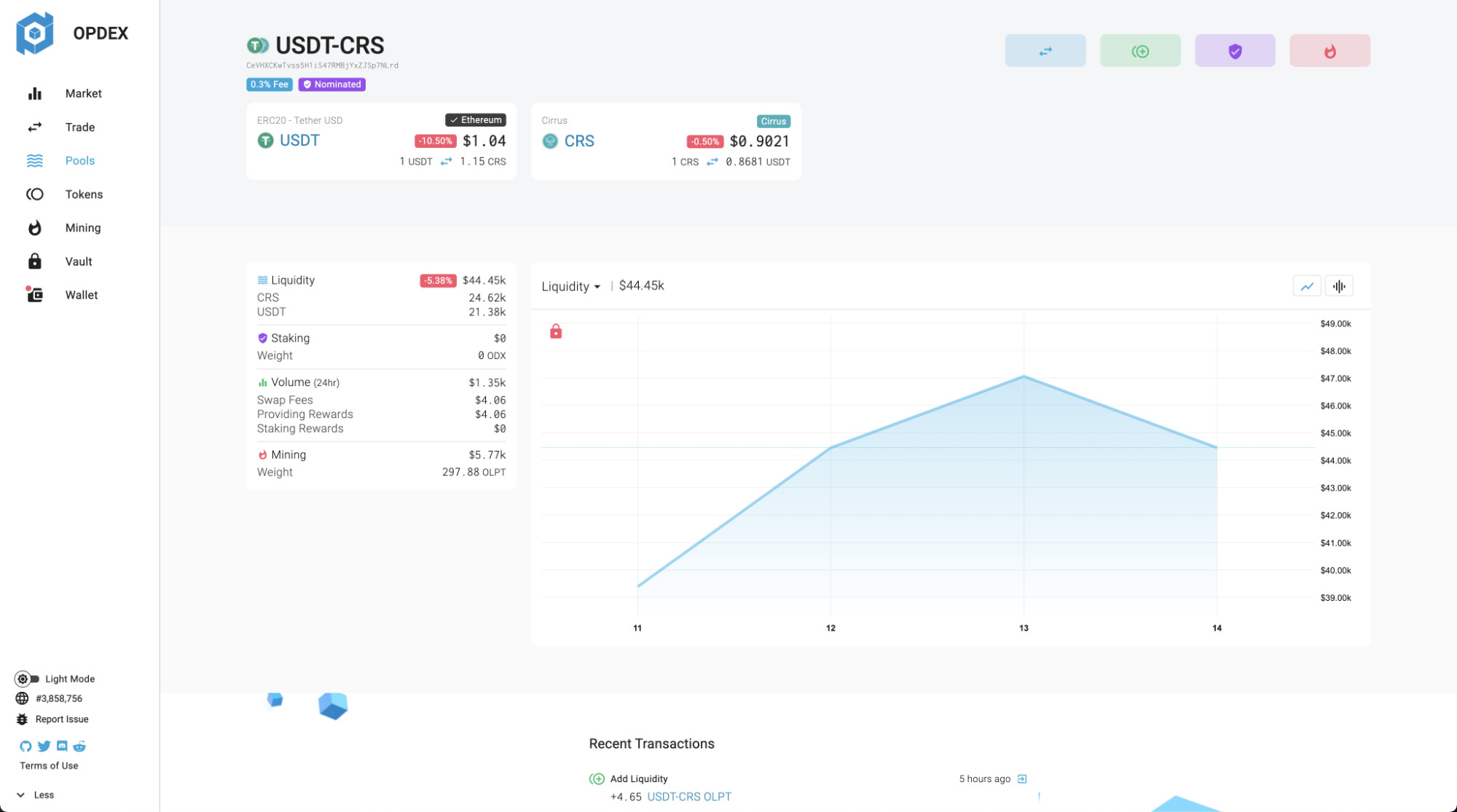1457x812 pixels.
Task: Click the USDT Tether coin icon
Action: [x=265, y=140]
